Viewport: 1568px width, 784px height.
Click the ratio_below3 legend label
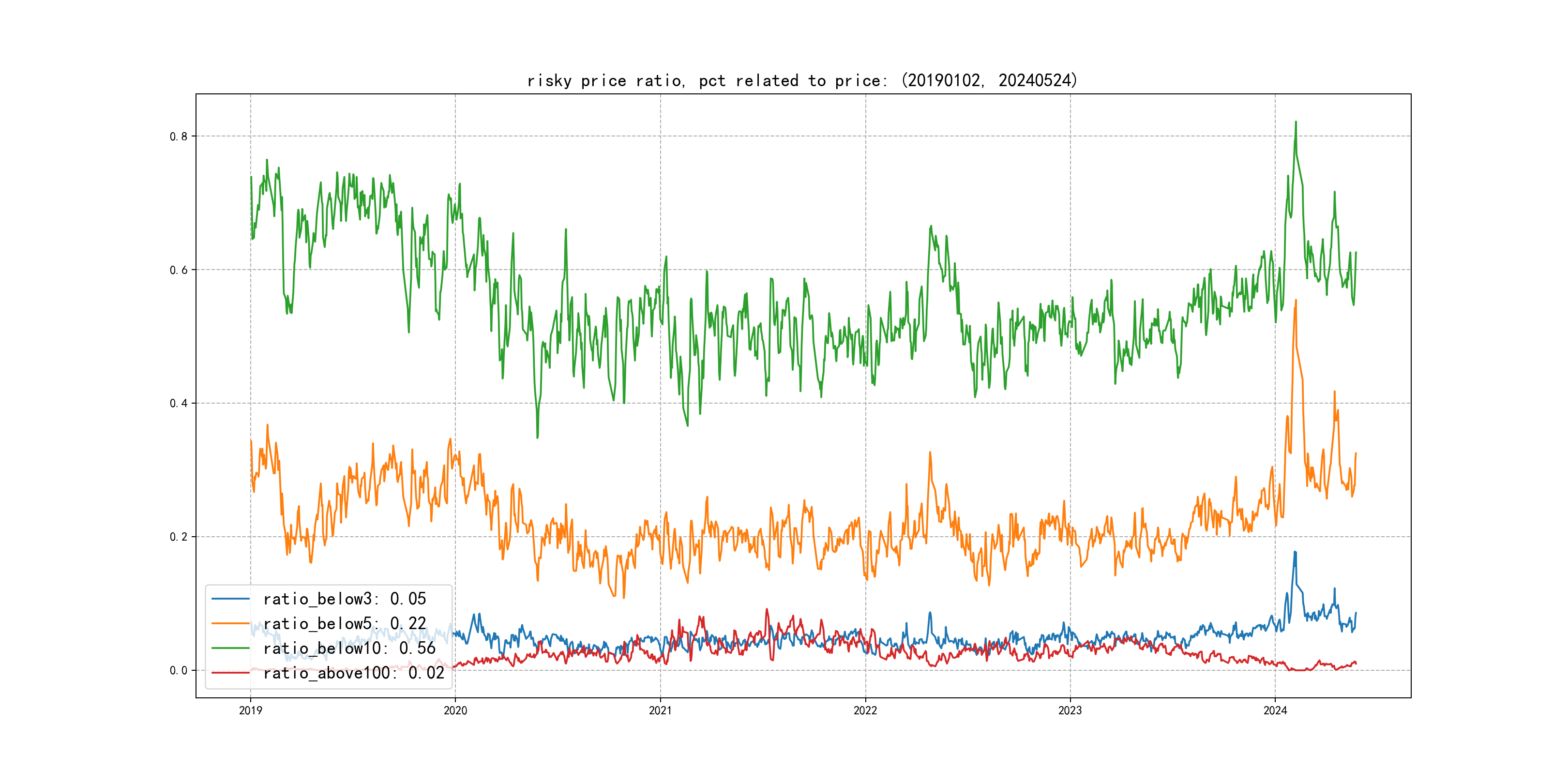(345, 599)
